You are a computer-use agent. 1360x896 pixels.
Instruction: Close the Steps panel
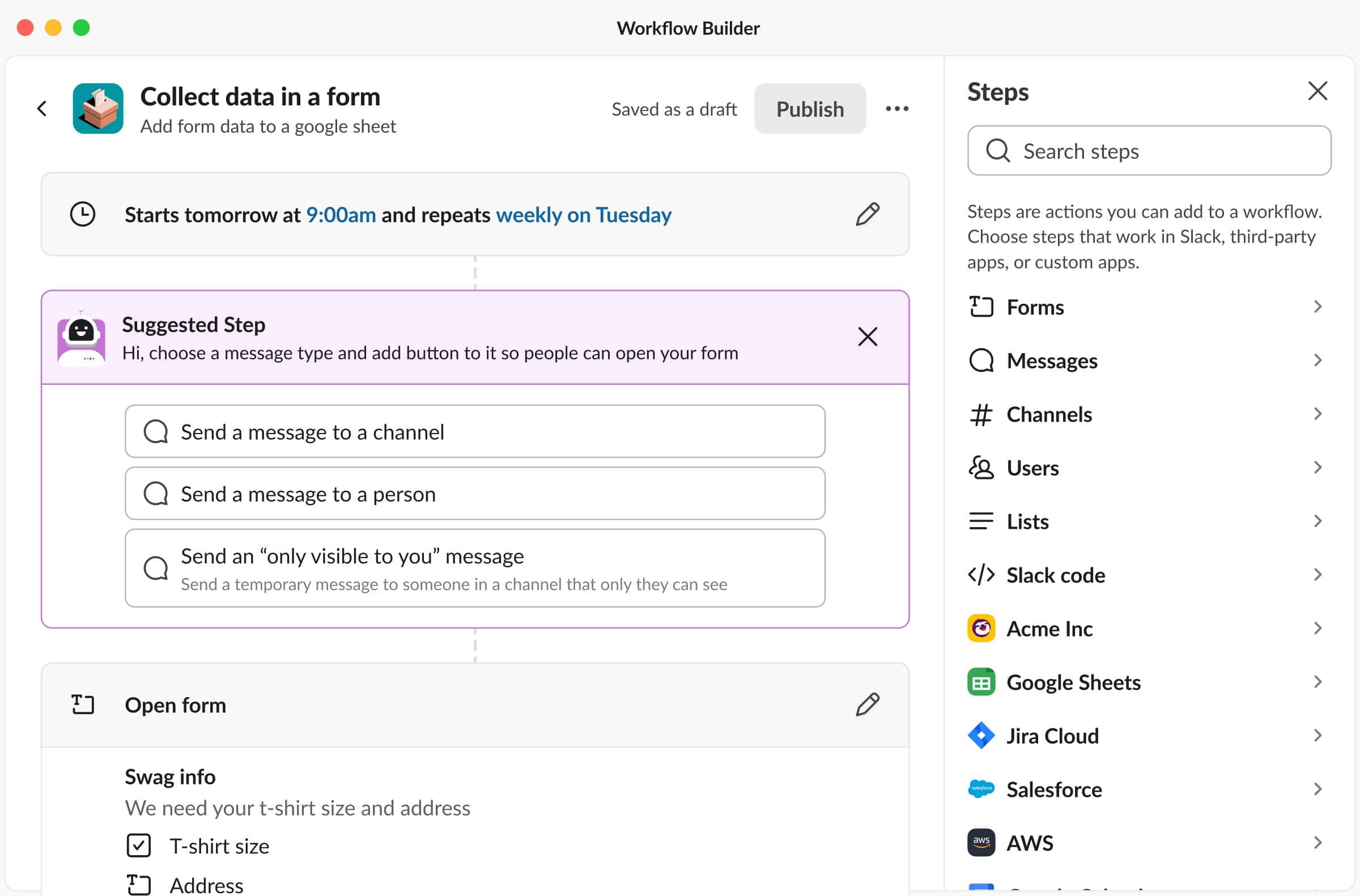pos(1317,91)
